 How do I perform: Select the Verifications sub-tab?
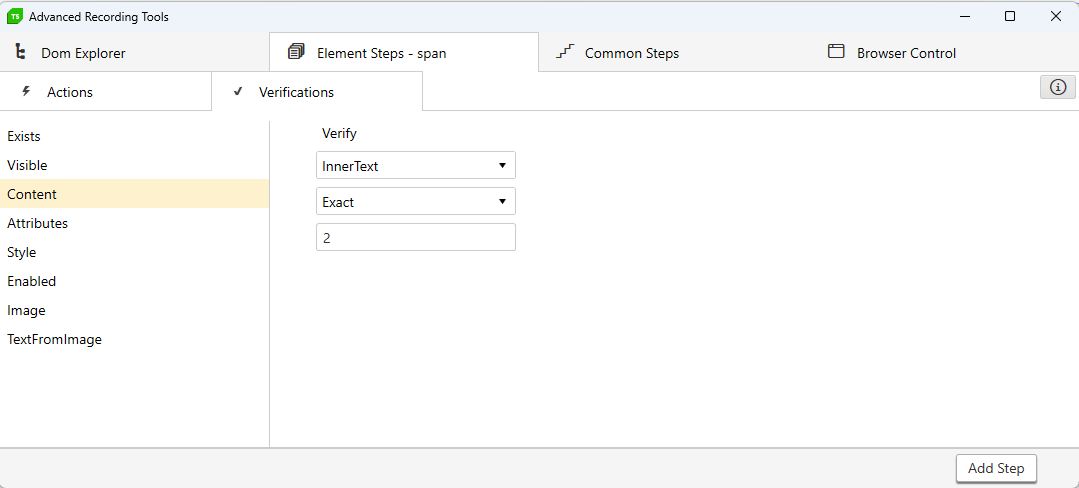317,92
